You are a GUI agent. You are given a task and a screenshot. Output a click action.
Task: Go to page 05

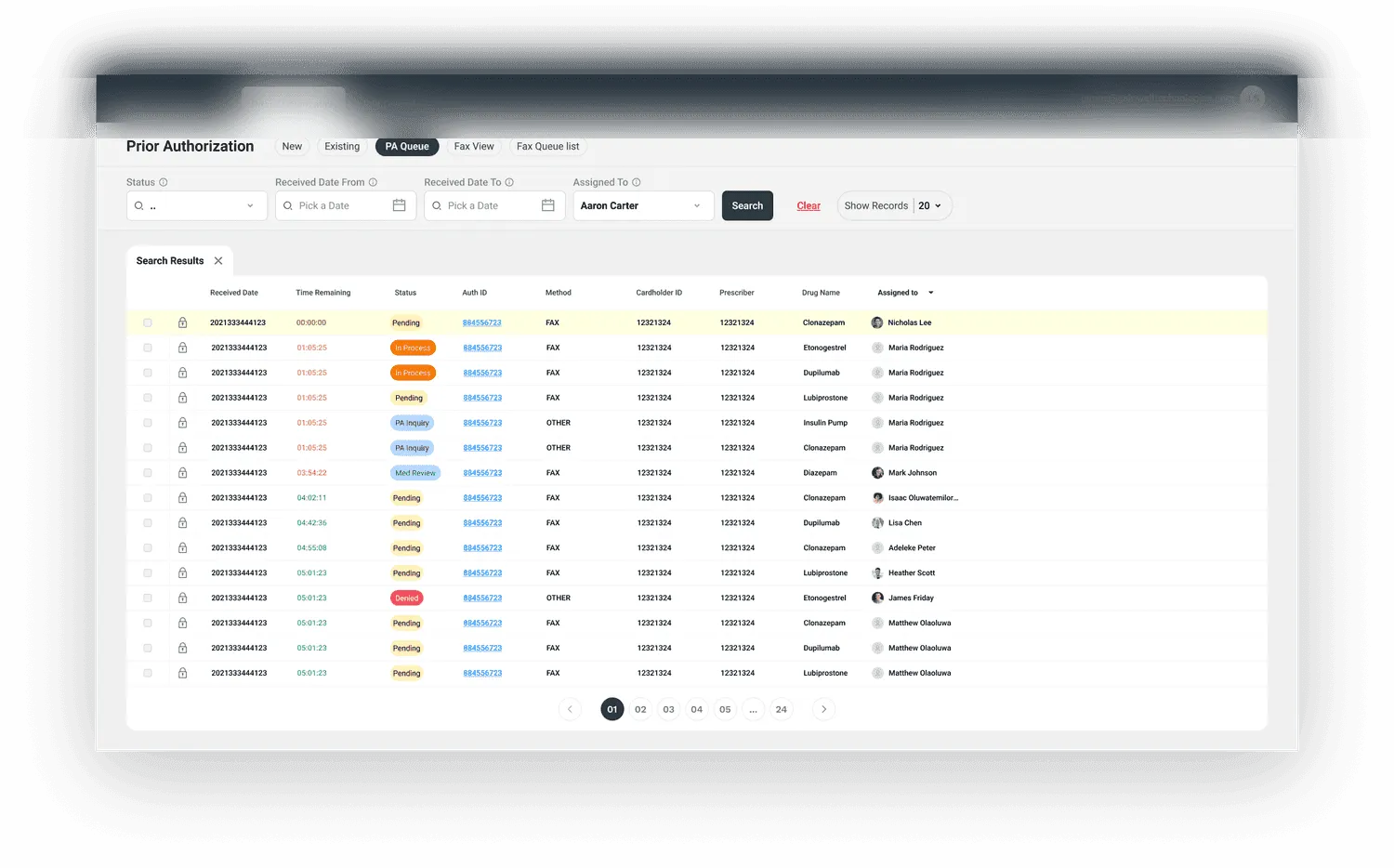click(725, 709)
